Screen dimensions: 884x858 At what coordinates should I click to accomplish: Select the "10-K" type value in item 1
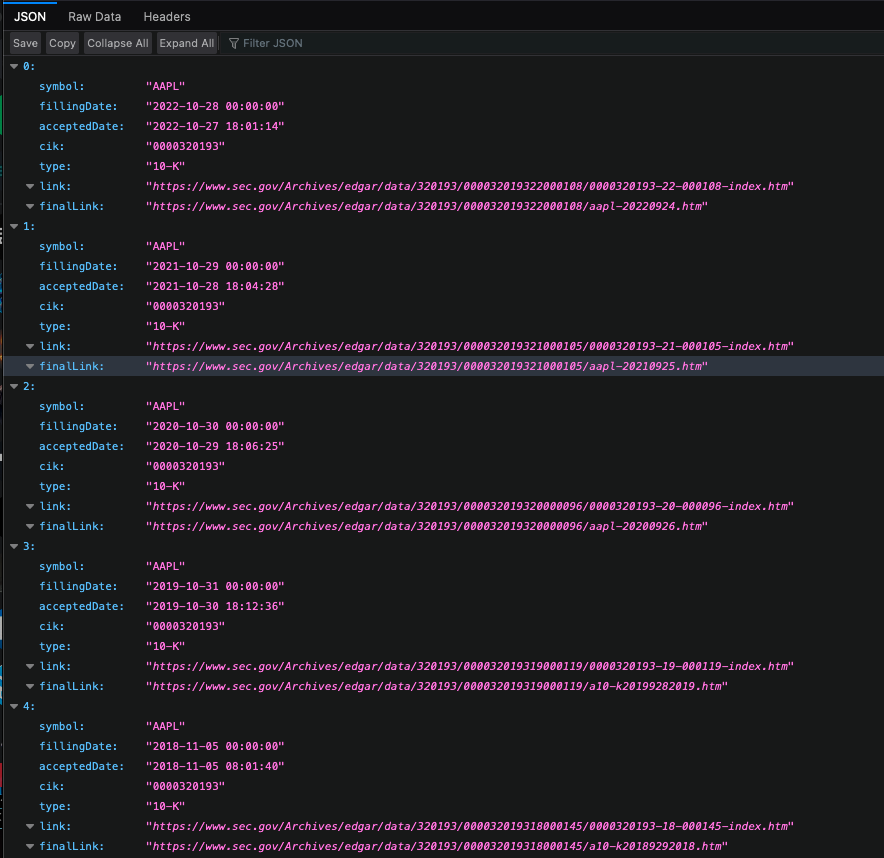pos(165,327)
